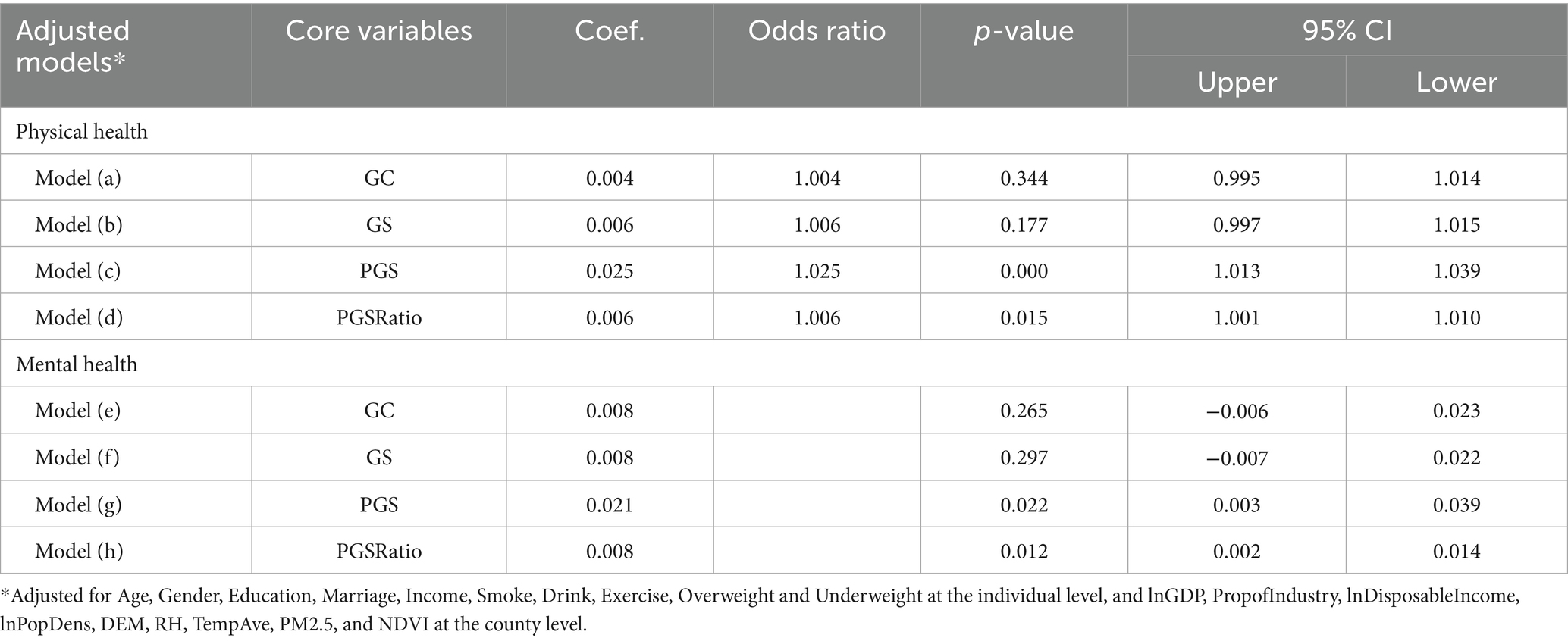This screenshot has height=641, width=1568.
Task: Select the 1.039 lower CI cell
Action: click(x=1457, y=271)
